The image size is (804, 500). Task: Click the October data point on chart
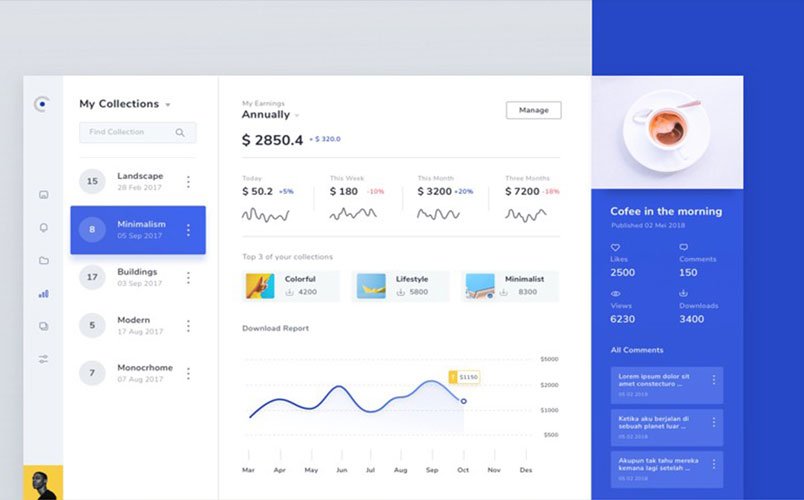tap(463, 401)
